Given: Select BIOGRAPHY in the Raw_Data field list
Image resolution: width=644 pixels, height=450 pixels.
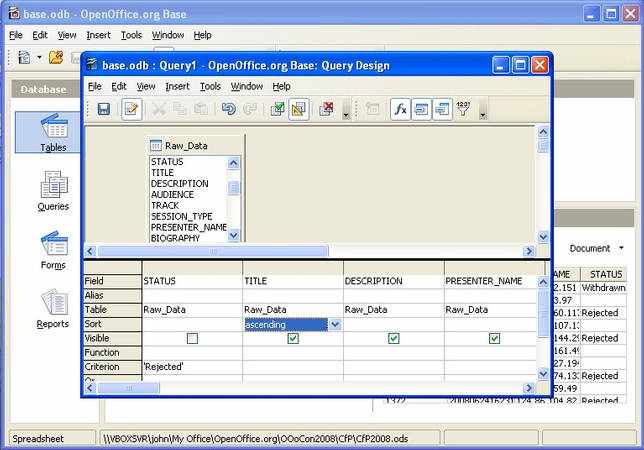Looking at the screenshot, I should point(175,238).
